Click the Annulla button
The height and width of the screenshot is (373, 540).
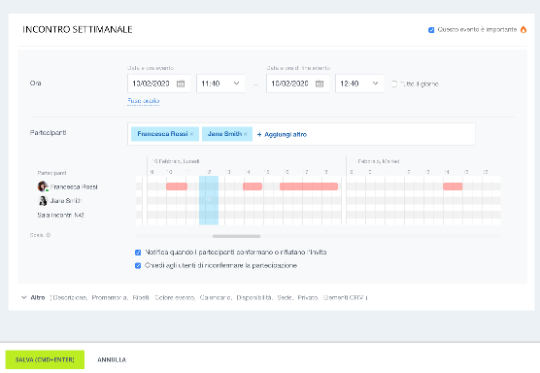pos(112,360)
